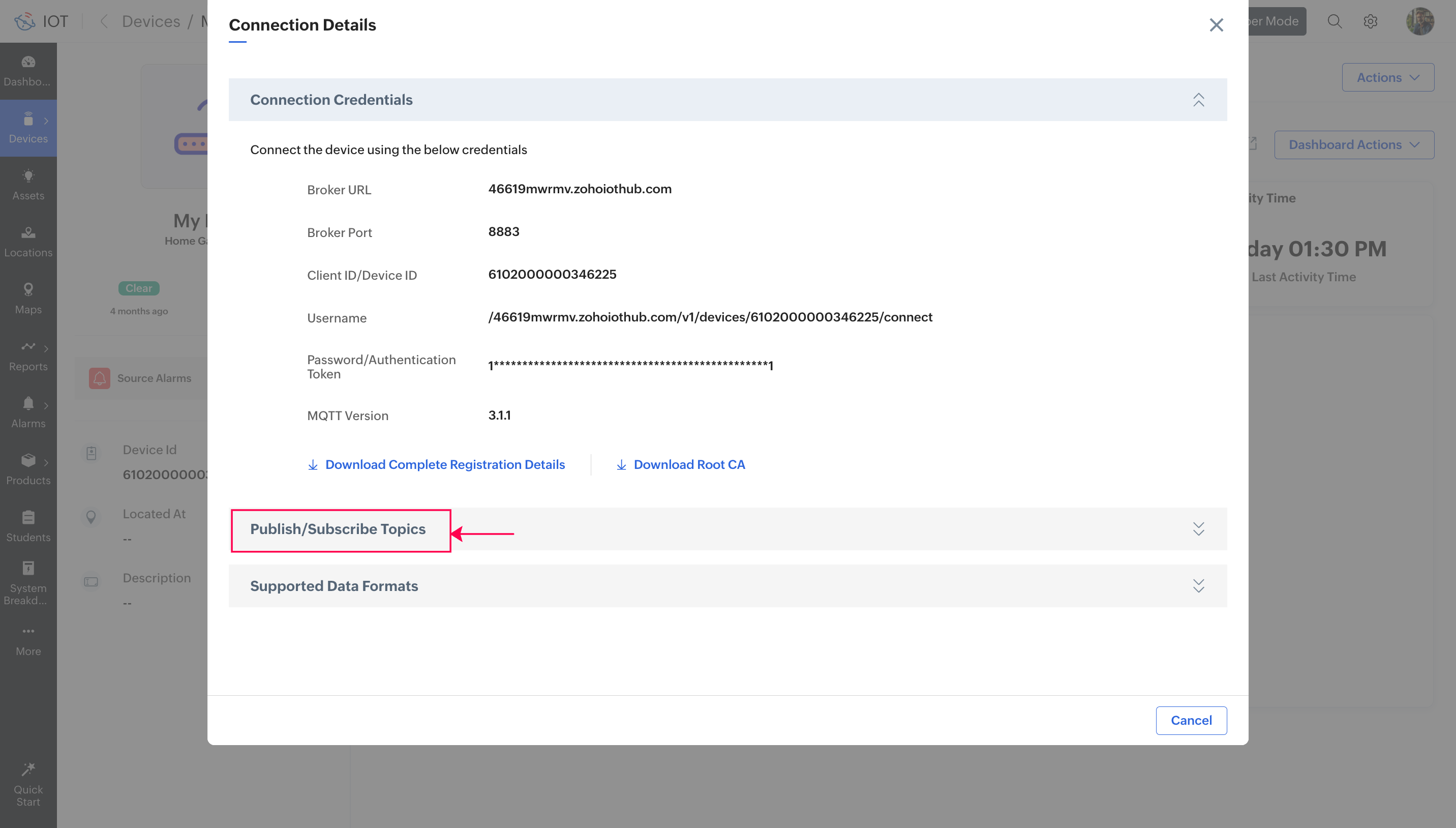Open Dashboard Actions dropdown

coord(1354,144)
